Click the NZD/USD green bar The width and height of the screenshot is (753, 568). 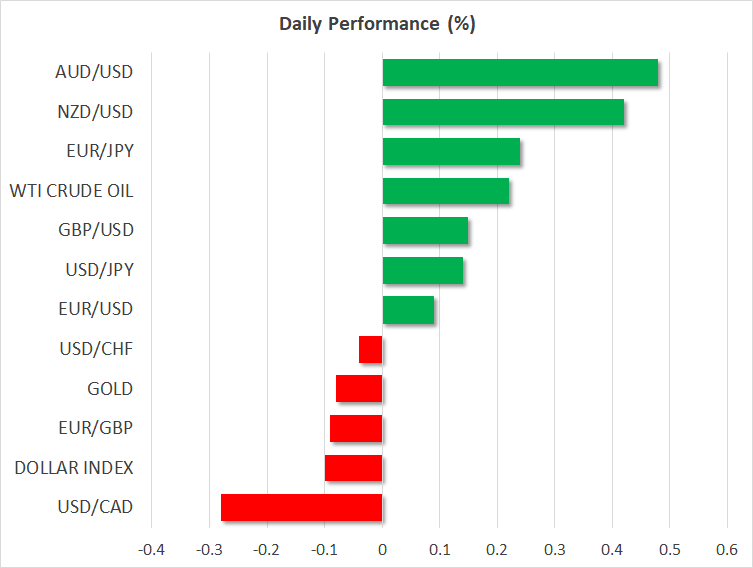point(503,112)
